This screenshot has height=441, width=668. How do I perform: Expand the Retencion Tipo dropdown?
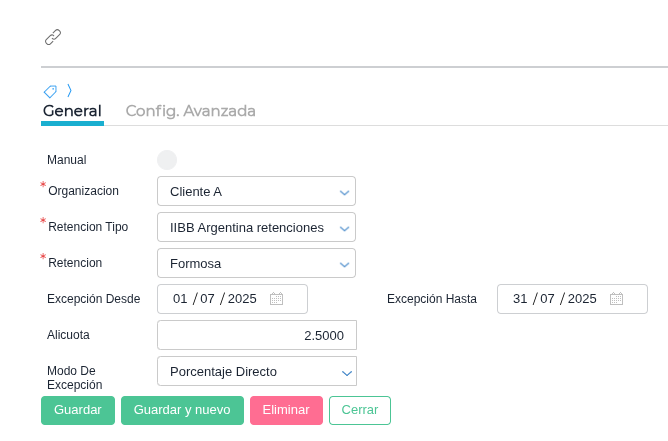coord(256,227)
